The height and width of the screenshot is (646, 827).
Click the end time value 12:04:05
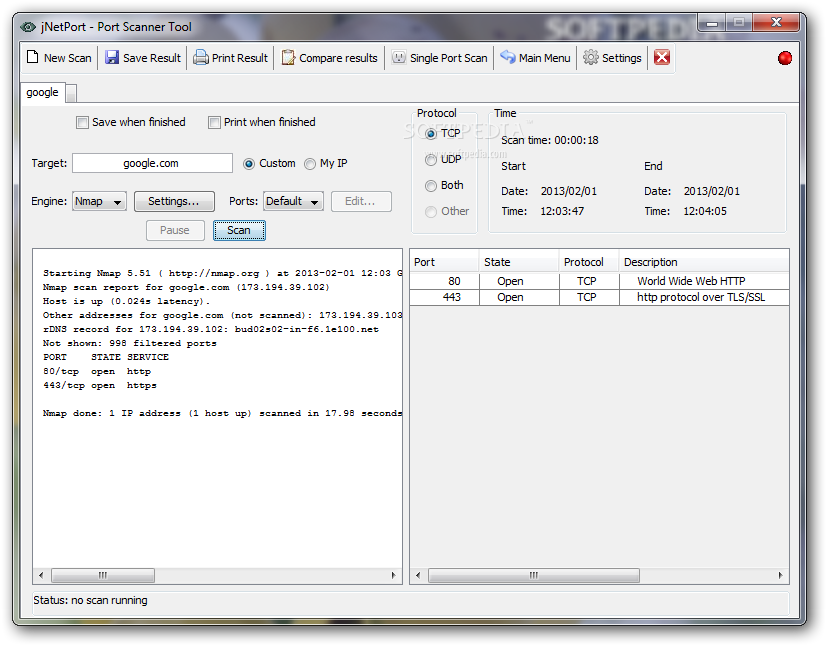705,211
